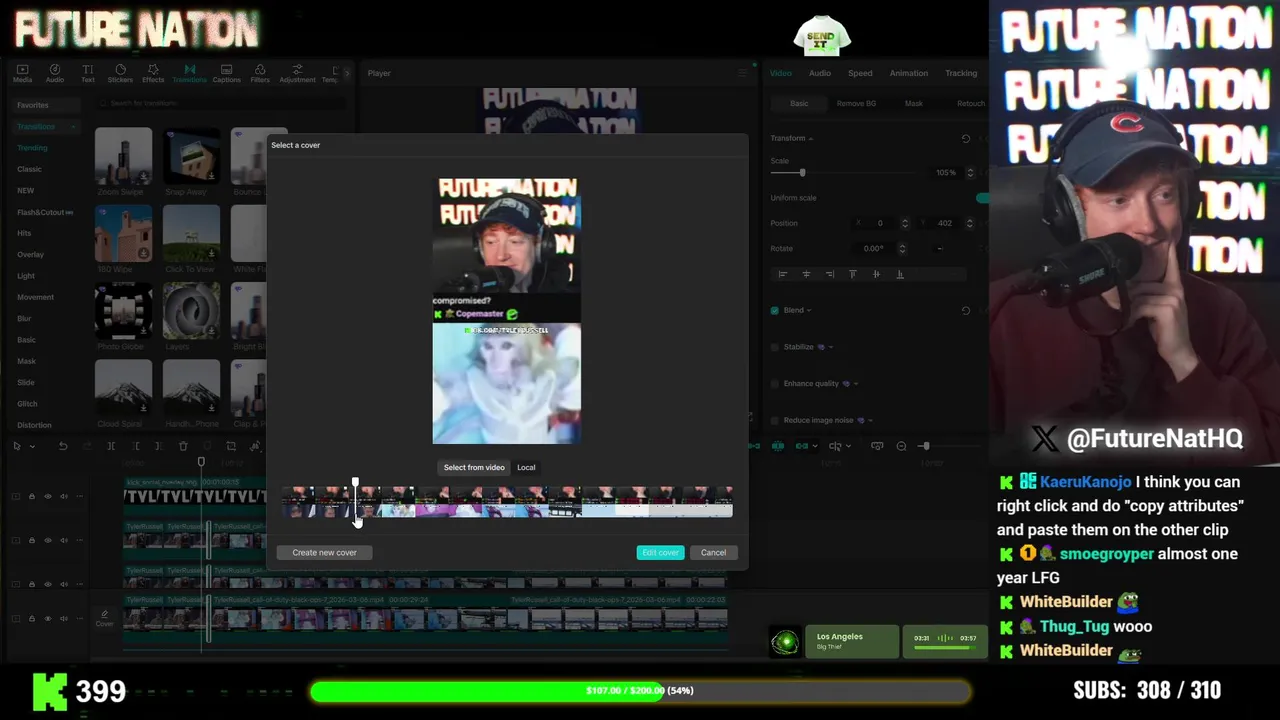
Task: Open the Text panel icon
Action: 88,73
